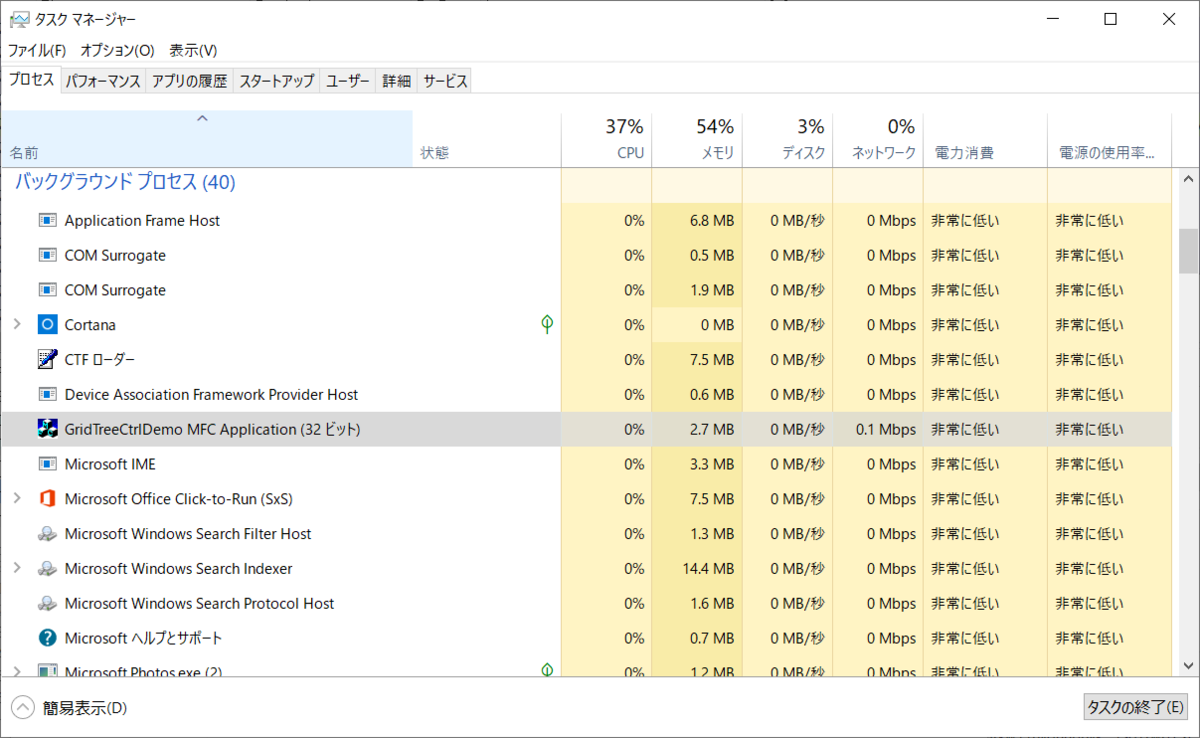Select the プロセス tab

point(31,80)
